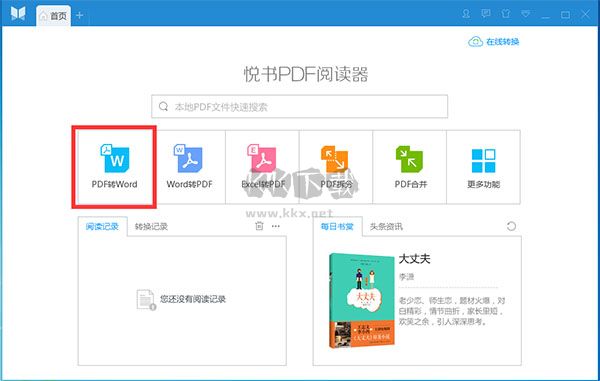Click the 您还没有阅读记录 empty message
Image resolution: width=600 pixels, height=381 pixels.
[192, 299]
